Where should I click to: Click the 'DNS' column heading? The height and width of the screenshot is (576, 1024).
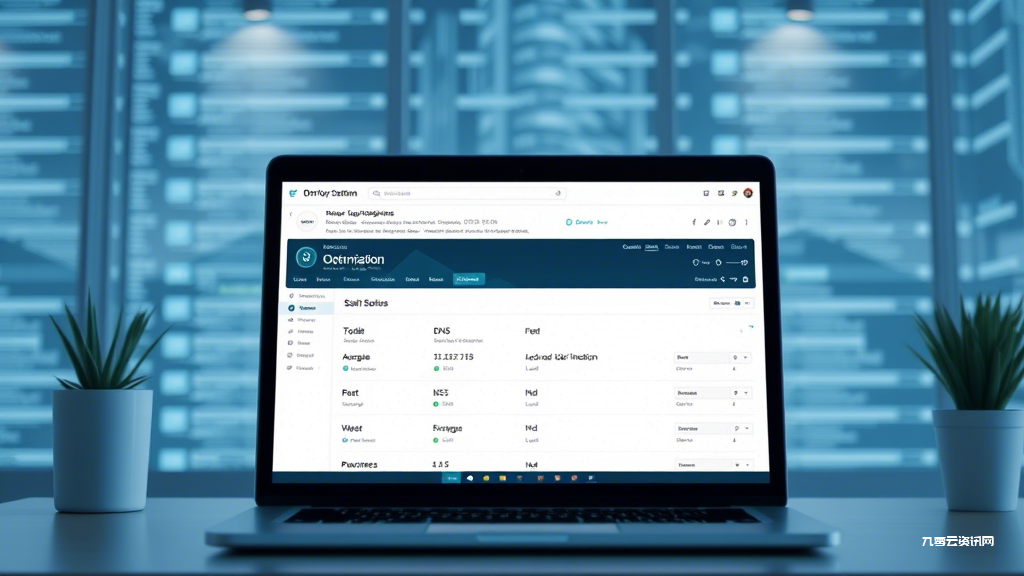tap(441, 331)
